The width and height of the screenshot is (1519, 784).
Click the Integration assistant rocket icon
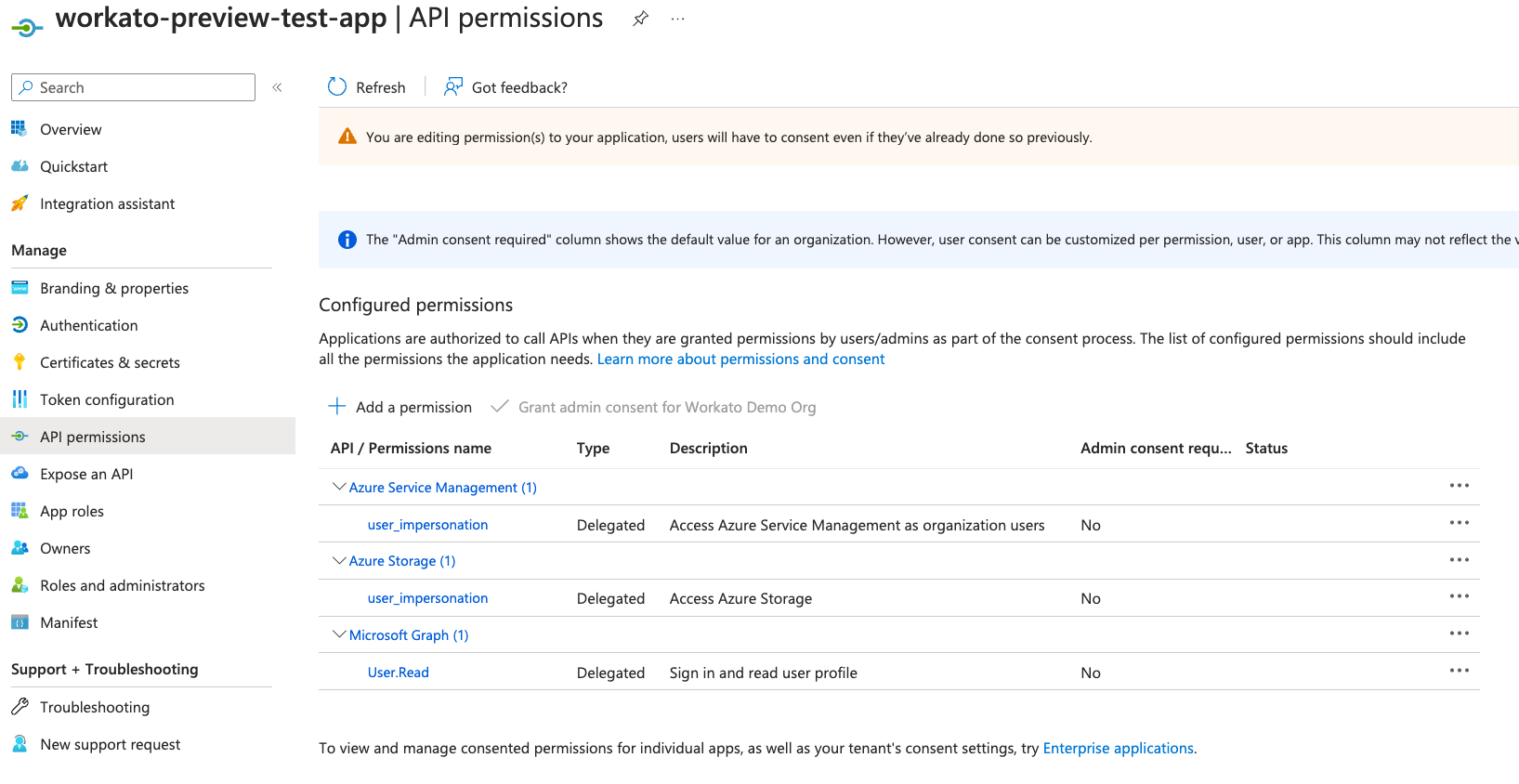tap(20, 203)
